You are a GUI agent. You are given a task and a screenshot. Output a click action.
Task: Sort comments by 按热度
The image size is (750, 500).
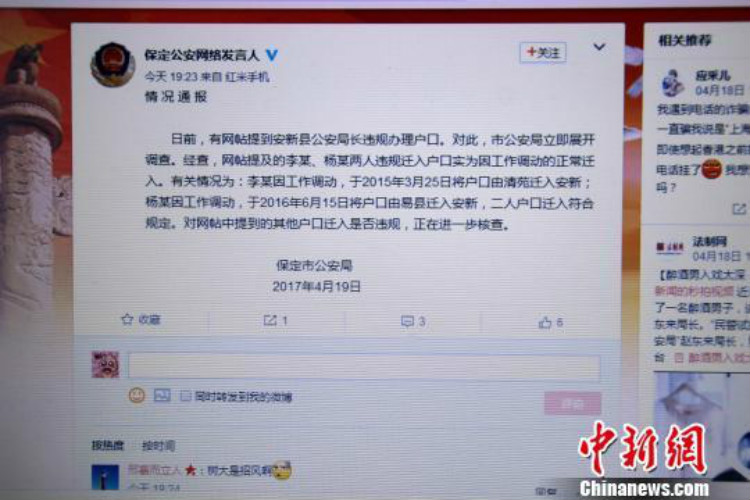point(108,445)
